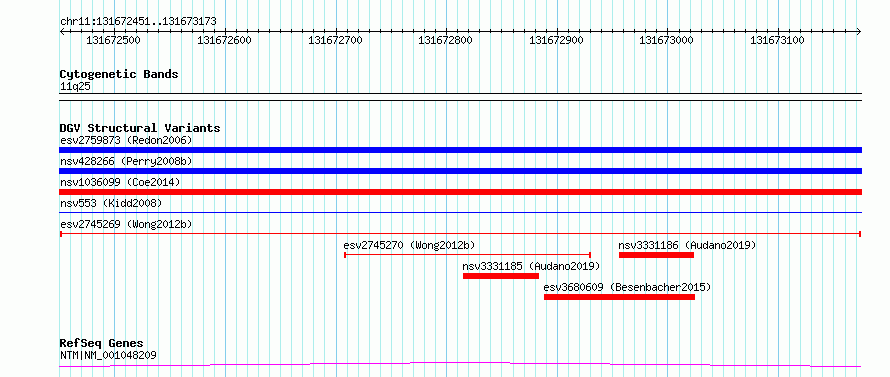Image resolution: width=890 pixels, height=377 pixels.
Task: Open variant esv2745269 (Wong2012b) label
Action: click(x=126, y=224)
